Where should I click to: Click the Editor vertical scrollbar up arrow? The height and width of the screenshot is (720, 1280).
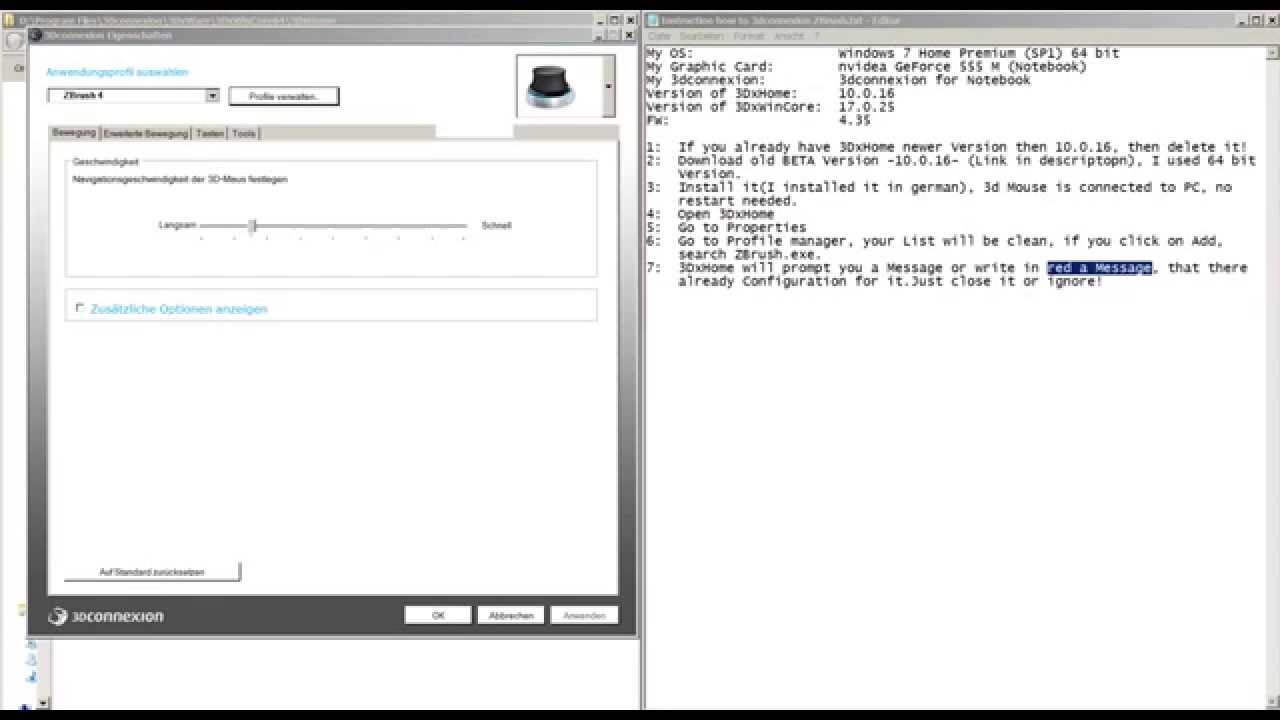point(1274,52)
